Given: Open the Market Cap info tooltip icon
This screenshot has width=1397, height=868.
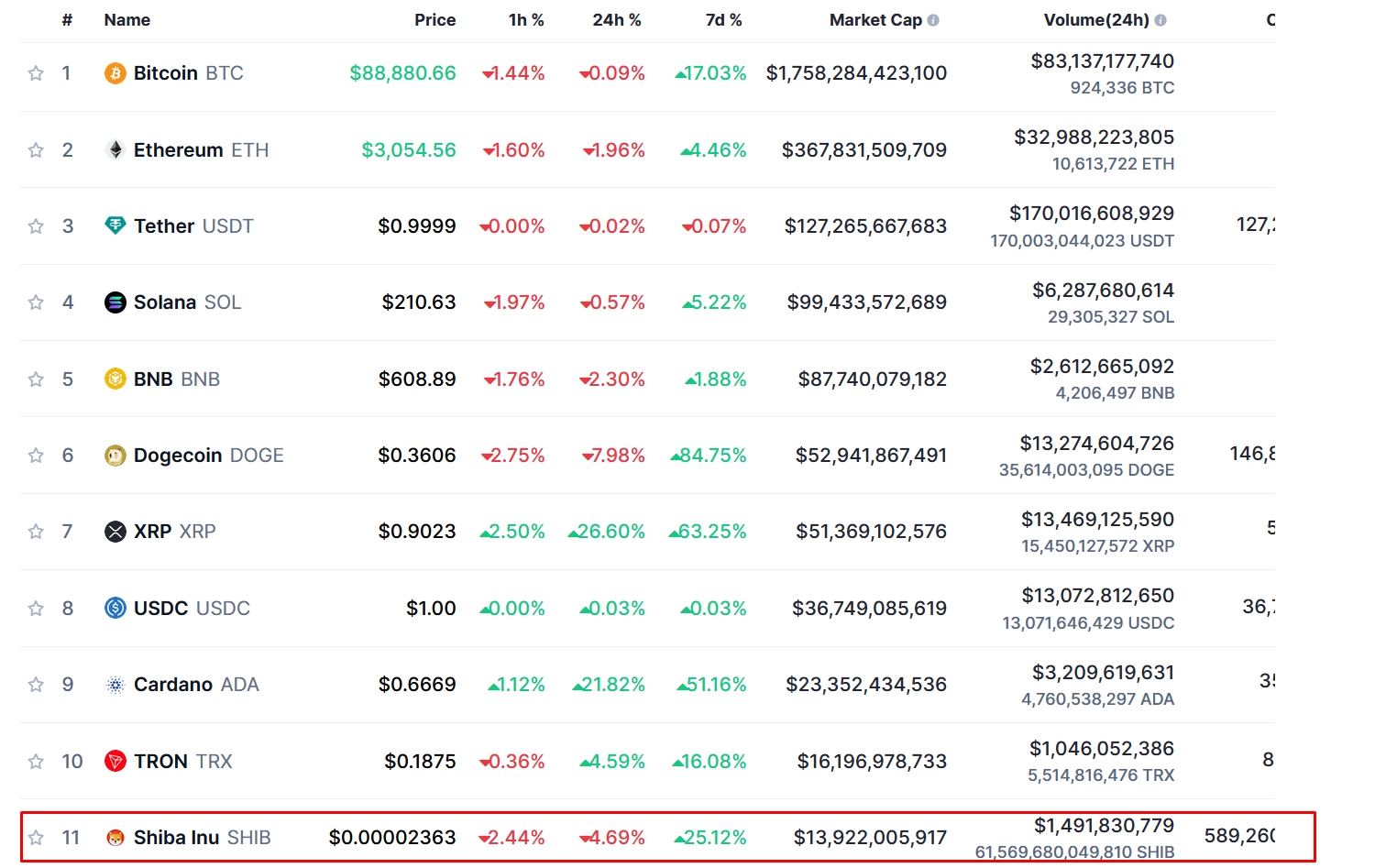Looking at the screenshot, I should point(931,18).
